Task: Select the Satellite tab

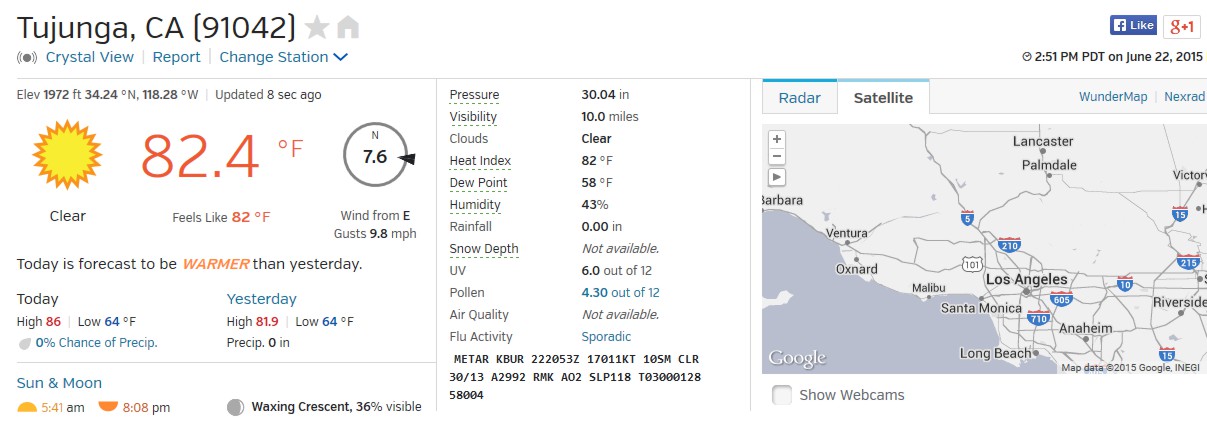Action: click(883, 97)
